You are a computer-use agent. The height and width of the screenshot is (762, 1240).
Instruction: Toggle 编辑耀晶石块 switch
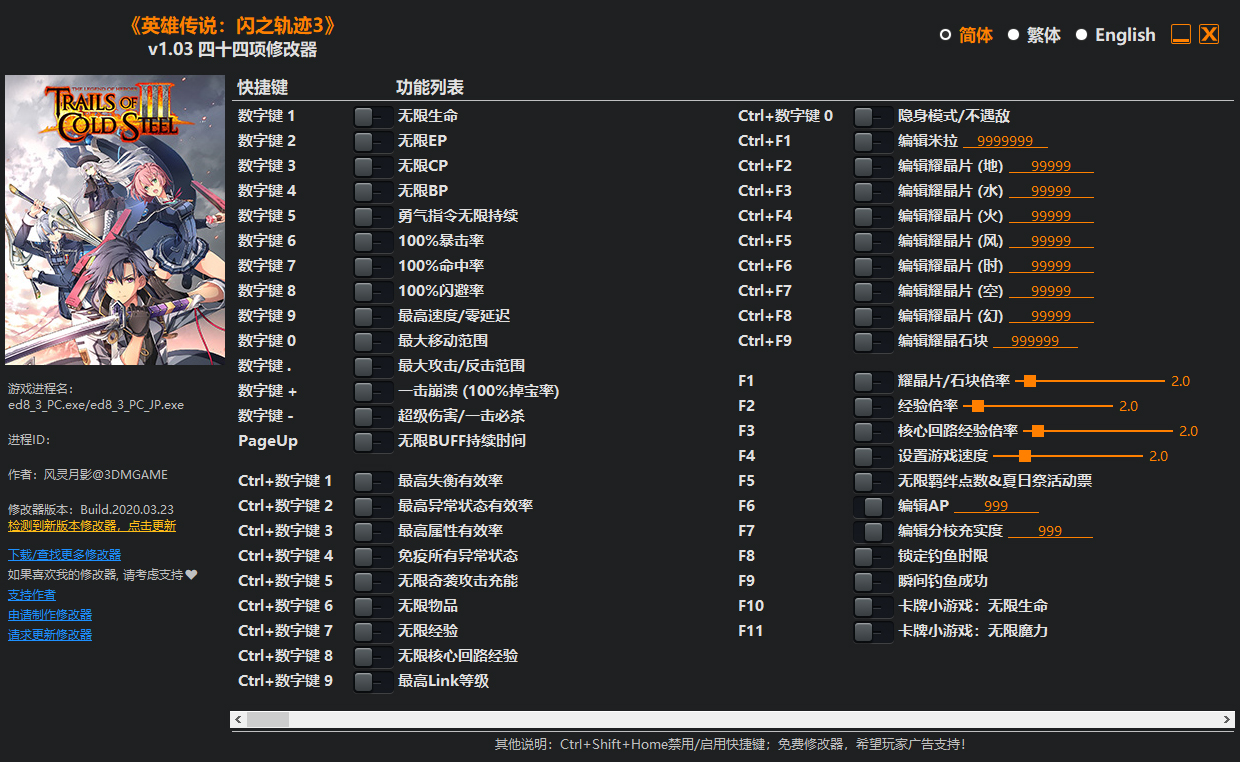click(x=873, y=341)
